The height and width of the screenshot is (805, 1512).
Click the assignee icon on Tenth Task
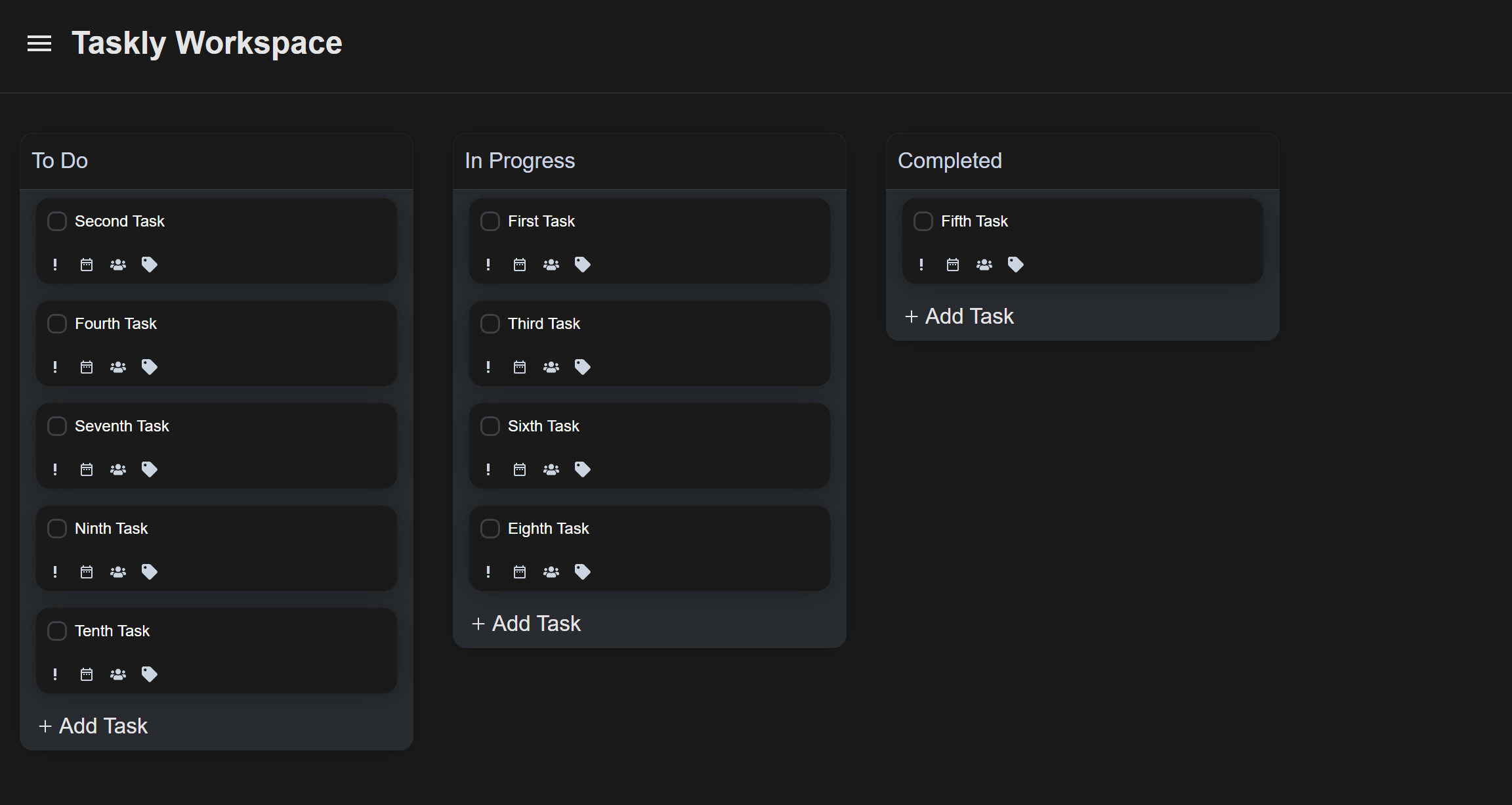click(118, 673)
